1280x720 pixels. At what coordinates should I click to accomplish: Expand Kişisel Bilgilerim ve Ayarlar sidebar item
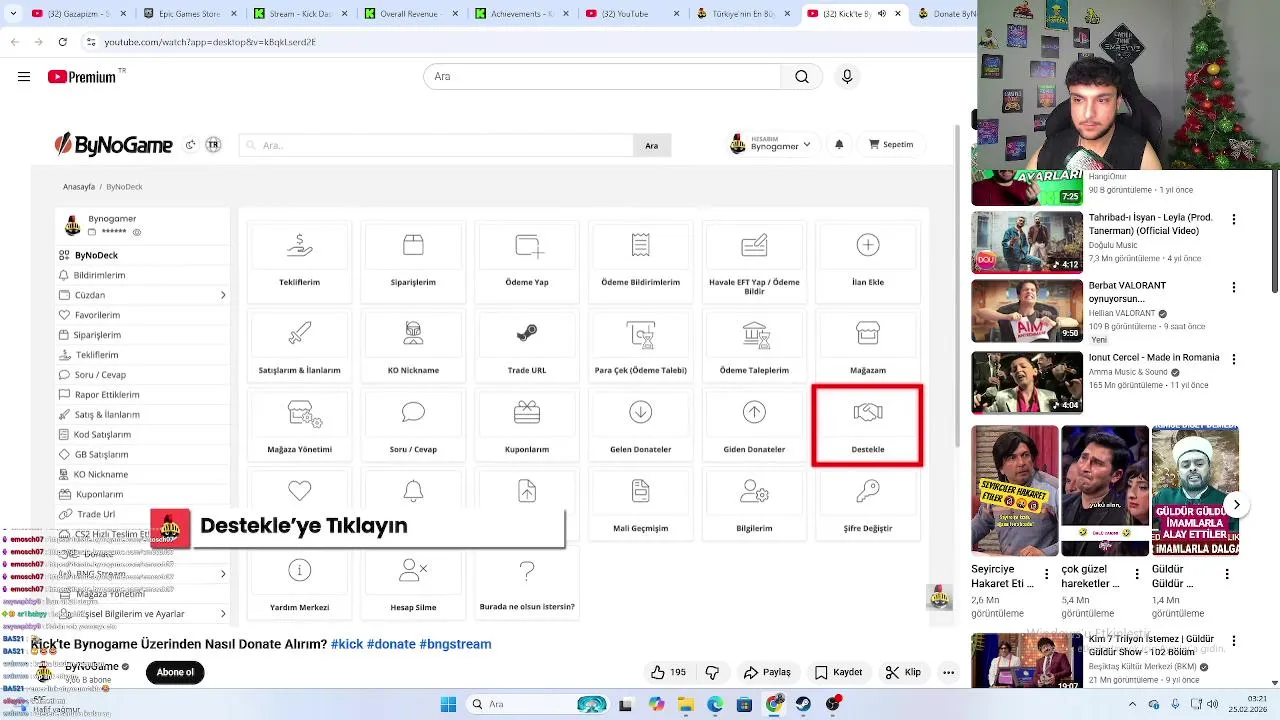point(142,613)
